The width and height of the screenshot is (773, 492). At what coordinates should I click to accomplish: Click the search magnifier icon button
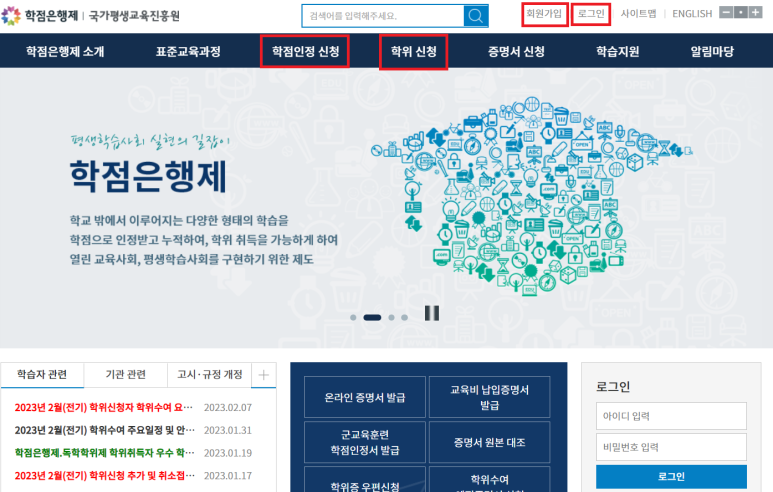475,16
